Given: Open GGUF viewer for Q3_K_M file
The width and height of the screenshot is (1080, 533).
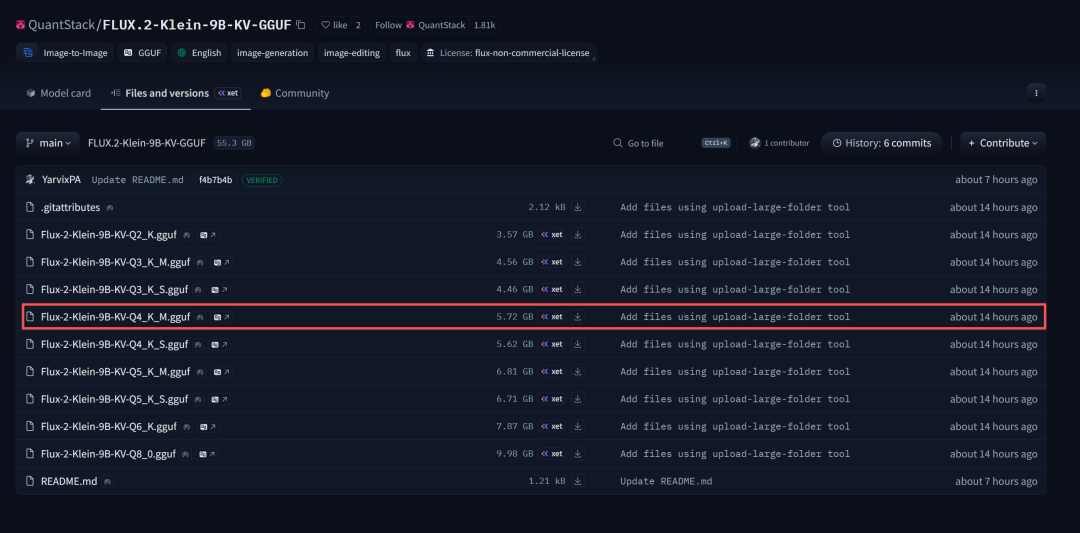Looking at the screenshot, I should pyautogui.click(x=221, y=262).
